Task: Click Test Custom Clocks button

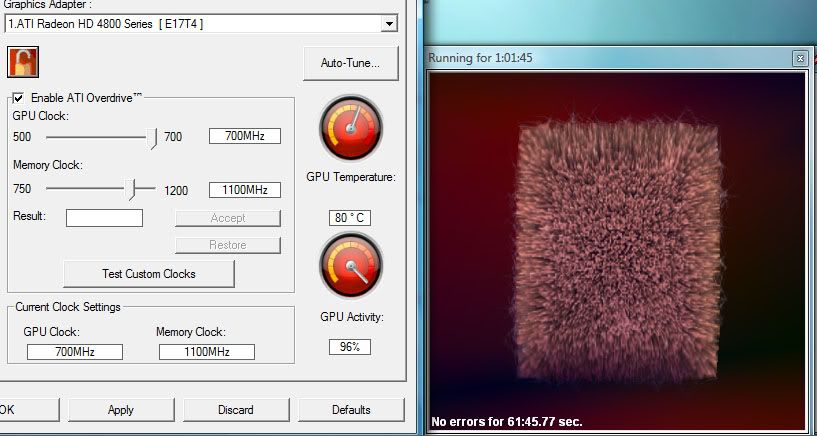Action: (149, 274)
